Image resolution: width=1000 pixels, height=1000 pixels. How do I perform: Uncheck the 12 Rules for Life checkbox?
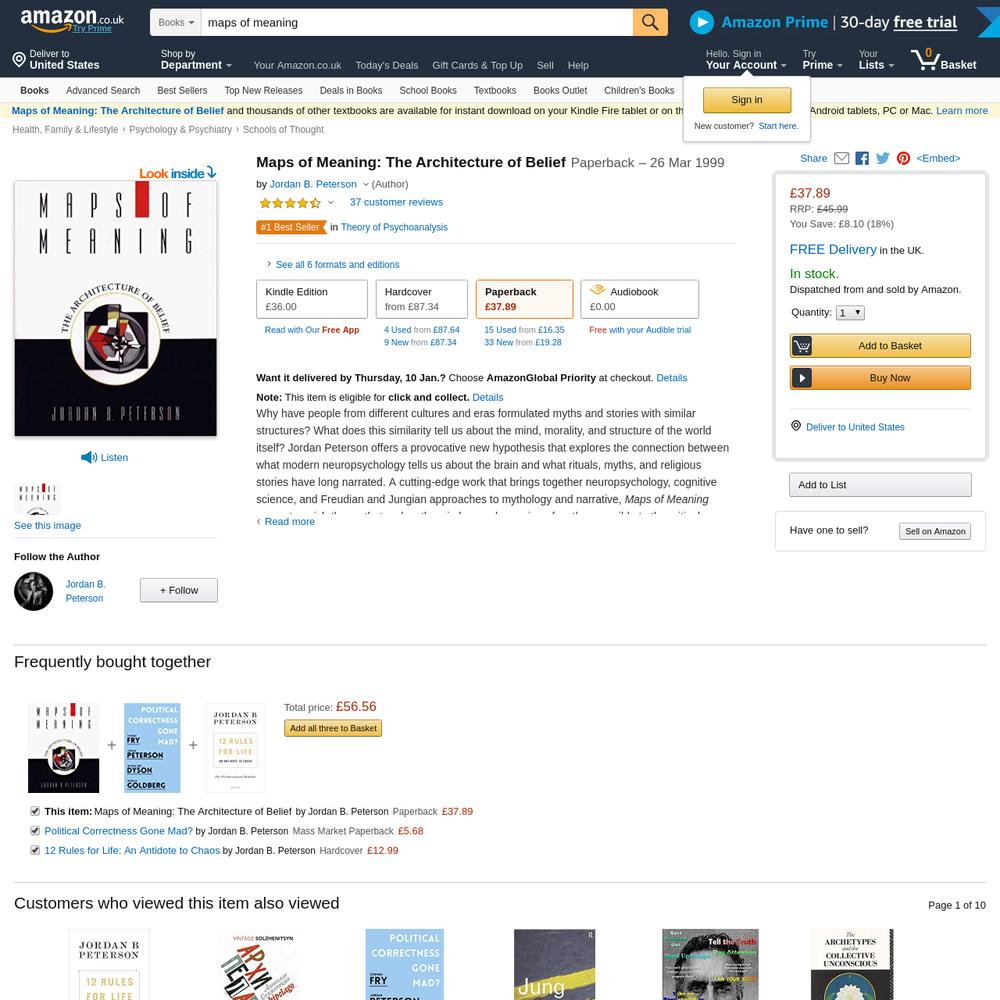tap(35, 850)
